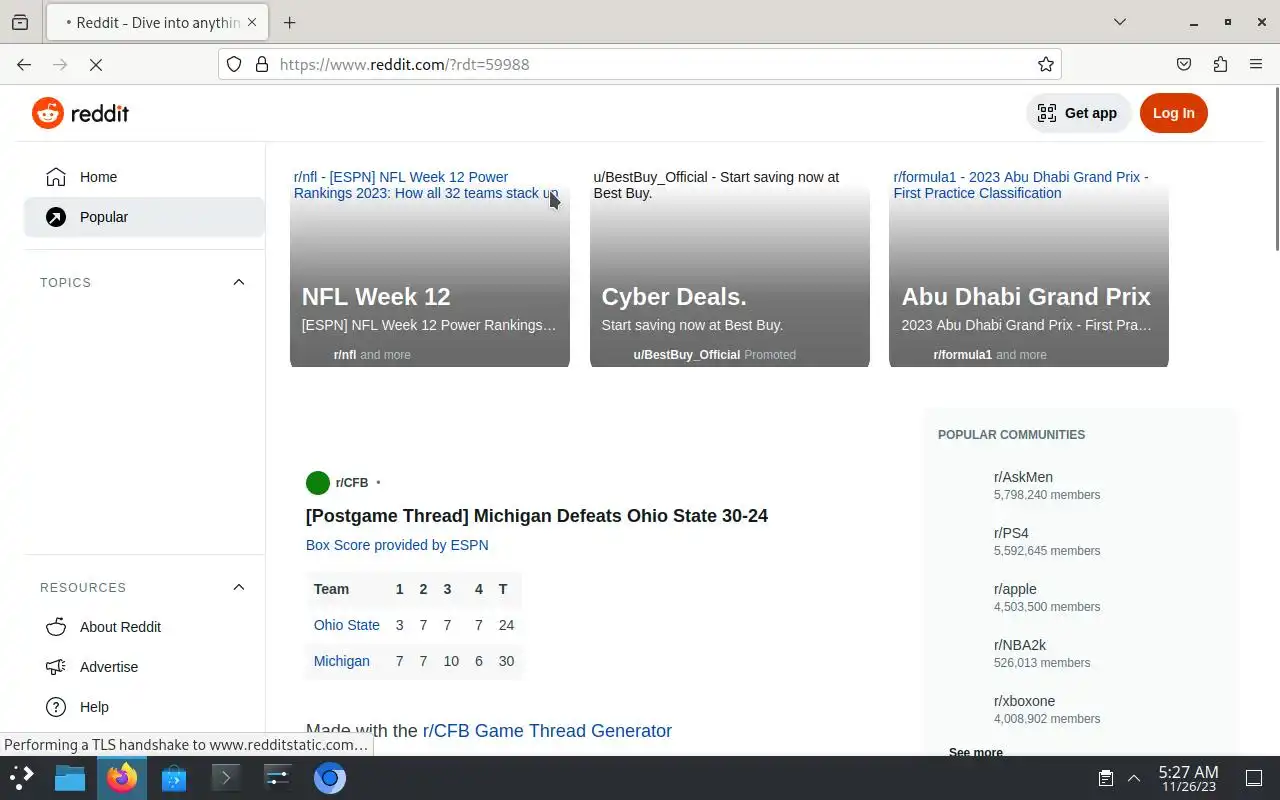1280x800 pixels.
Task: Open the Abu Dhabi Grand Prix card
Action: 1029,268
